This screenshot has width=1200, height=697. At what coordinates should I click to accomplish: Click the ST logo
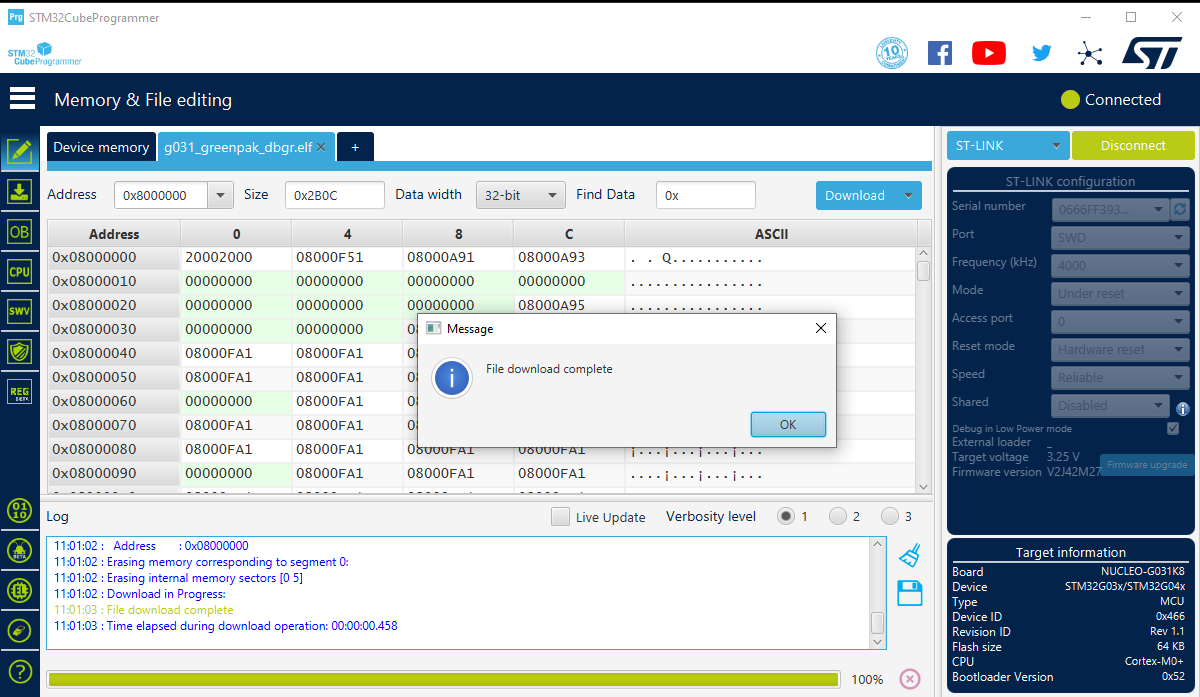pyautogui.click(x=1151, y=53)
